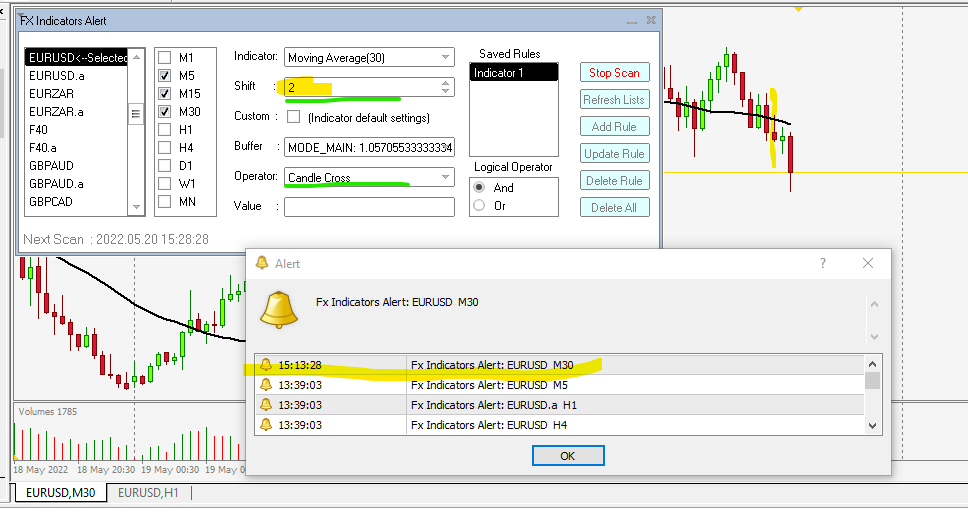968x512 pixels.
Task: Click bell icon of EURUSD.a H1 alert row
Action: tap(266, 405)
